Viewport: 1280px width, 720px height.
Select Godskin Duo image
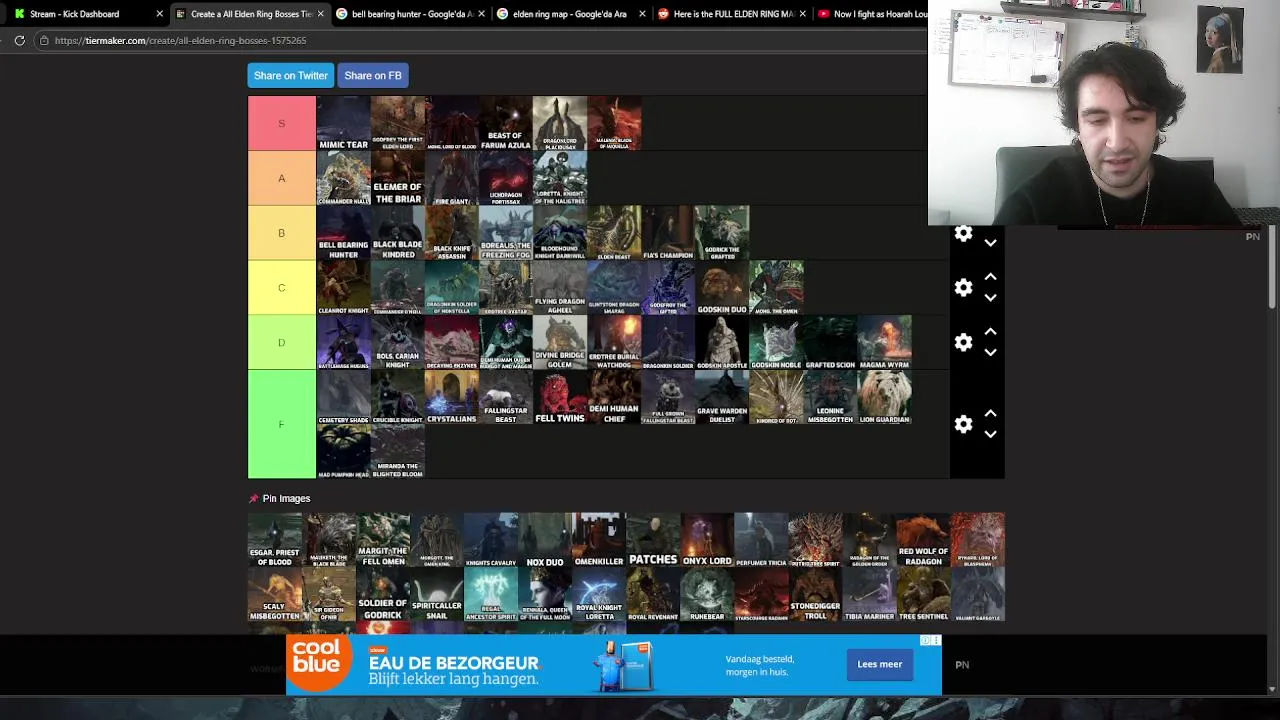tap(722, 288)
